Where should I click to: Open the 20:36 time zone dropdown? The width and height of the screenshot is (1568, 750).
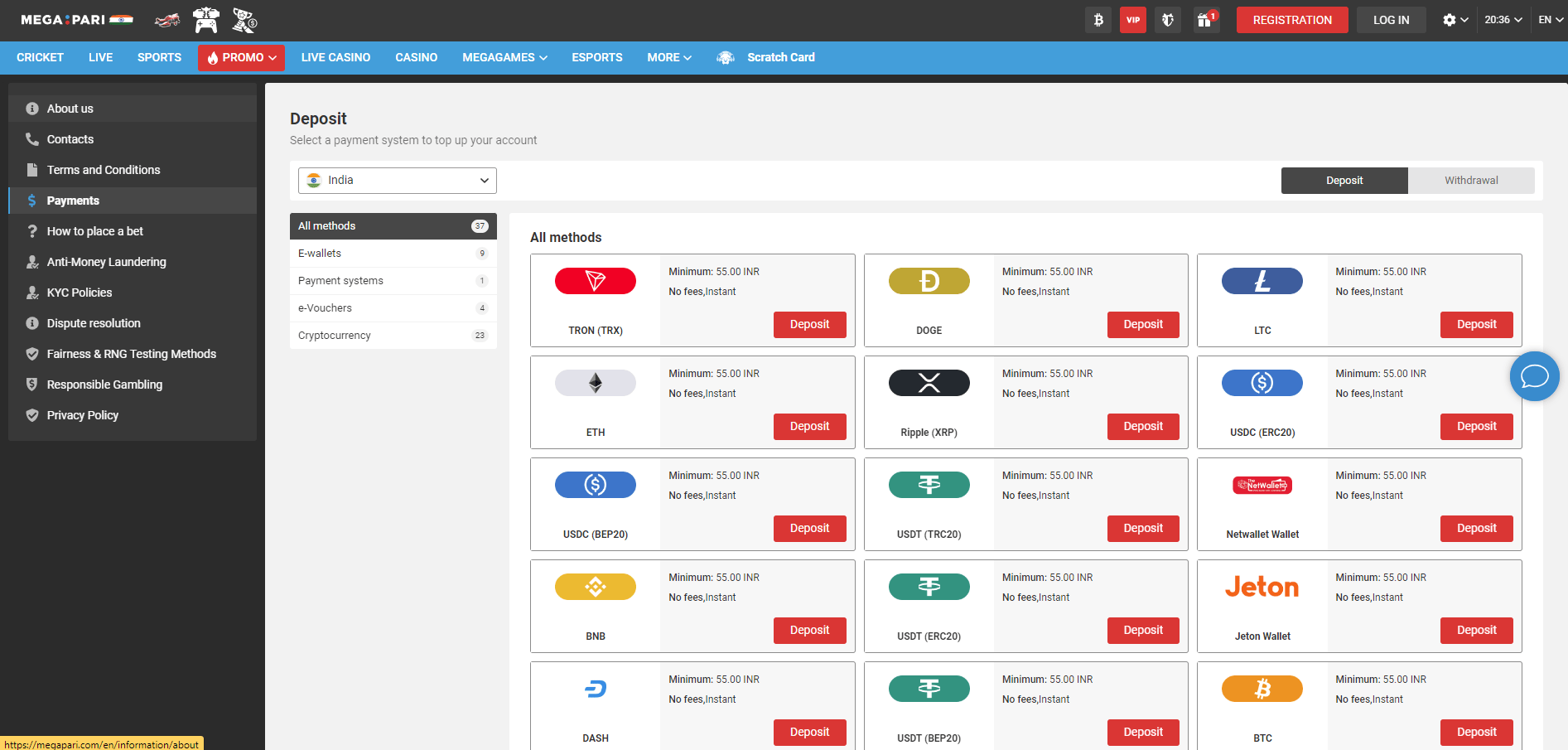click(x=1503, y=20)
